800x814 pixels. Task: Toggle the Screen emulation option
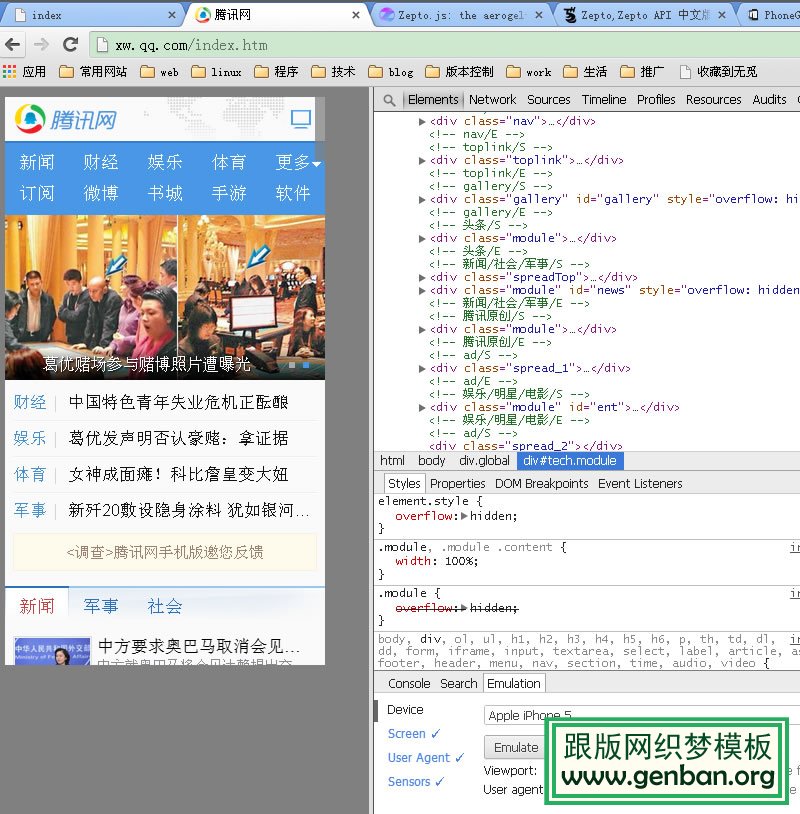pyautogui.click(x=414, y=734)
